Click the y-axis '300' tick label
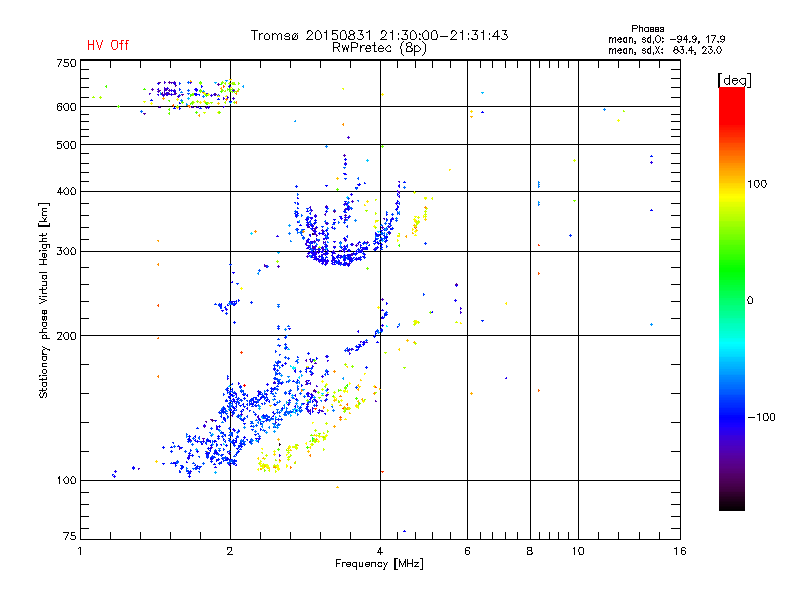This screenshot has height=600, width=800. click(x=66, y=252)
